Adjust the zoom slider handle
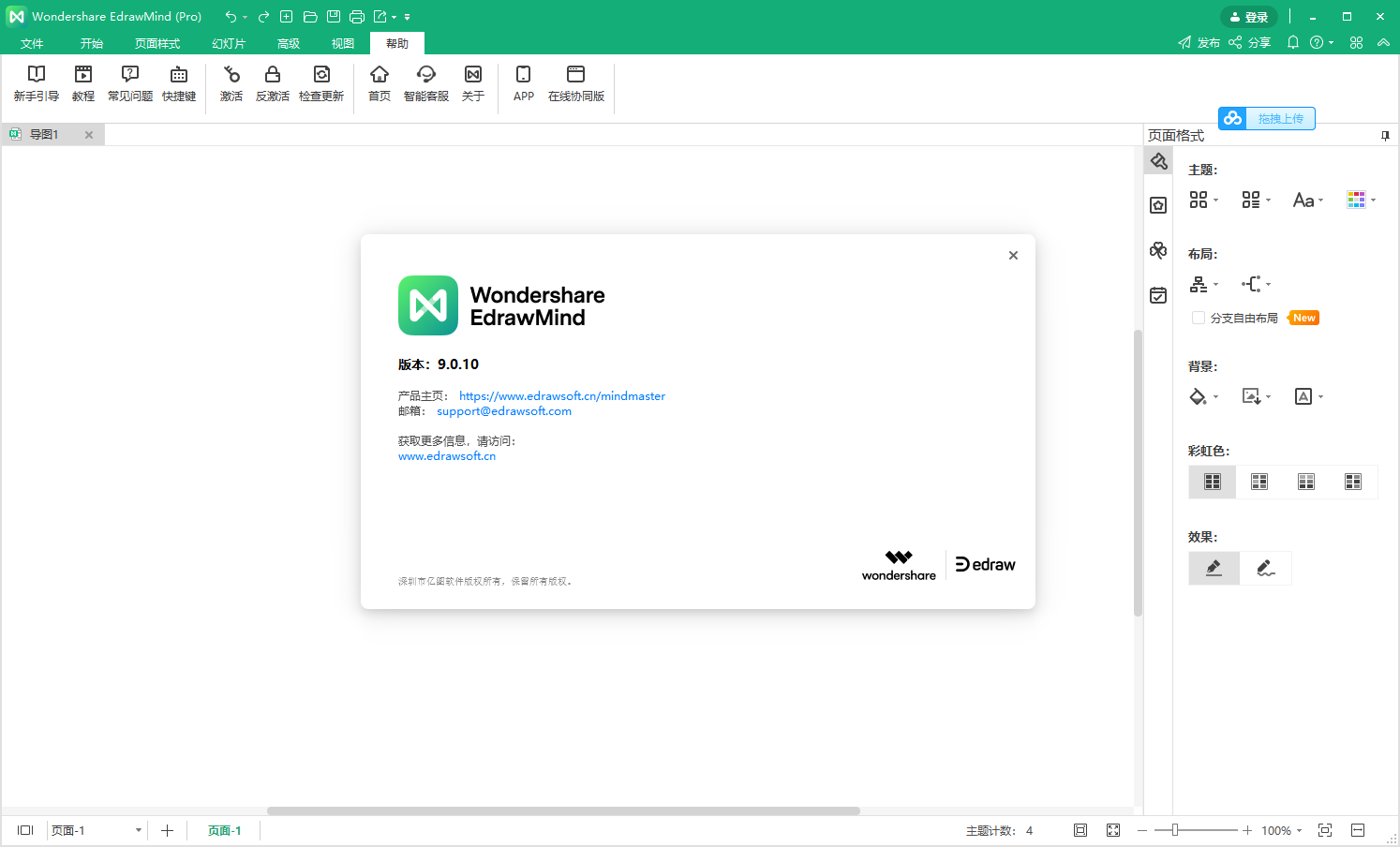This screenshot has width=1400, height=847. click(x=1175, y=830)
